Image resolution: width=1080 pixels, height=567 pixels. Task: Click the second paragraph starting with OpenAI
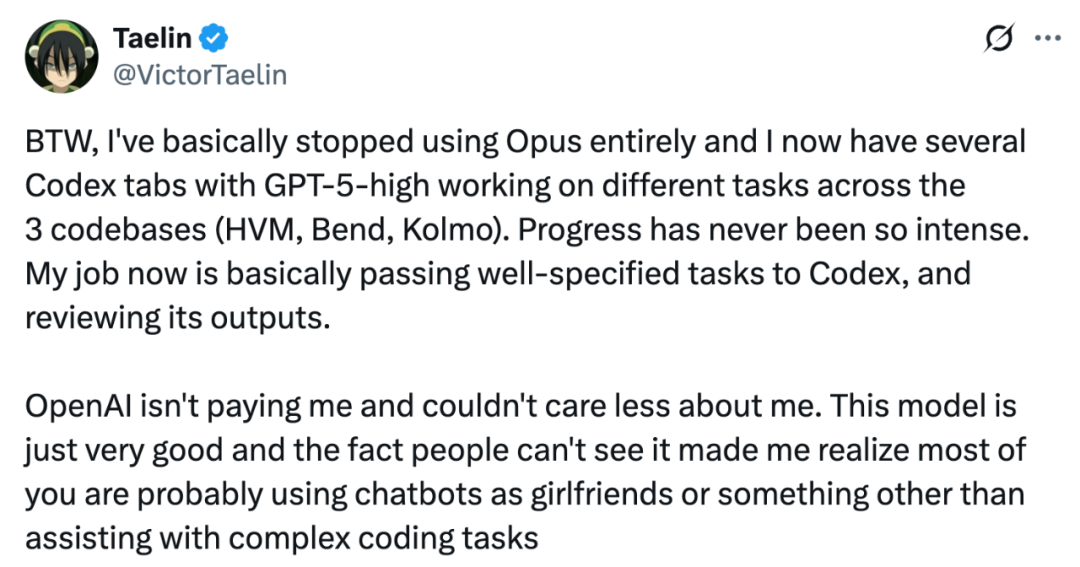(x=526, y=472)
